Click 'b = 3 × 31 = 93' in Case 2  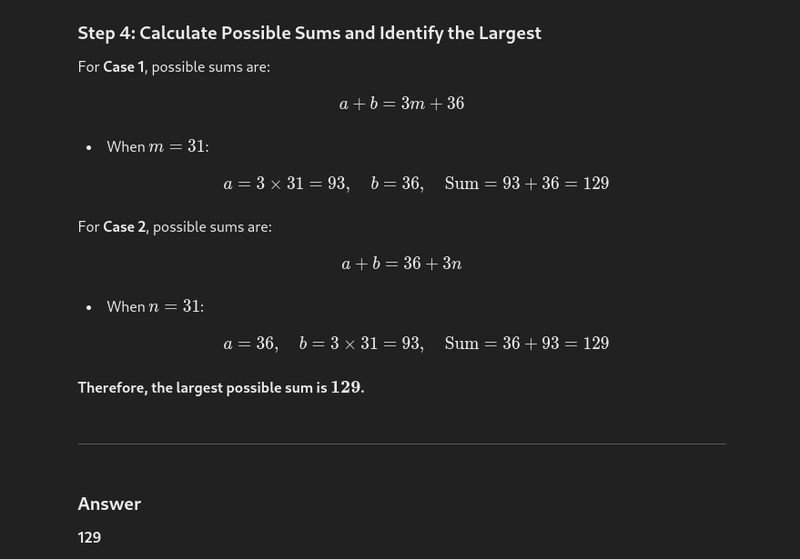pos(361,343)
